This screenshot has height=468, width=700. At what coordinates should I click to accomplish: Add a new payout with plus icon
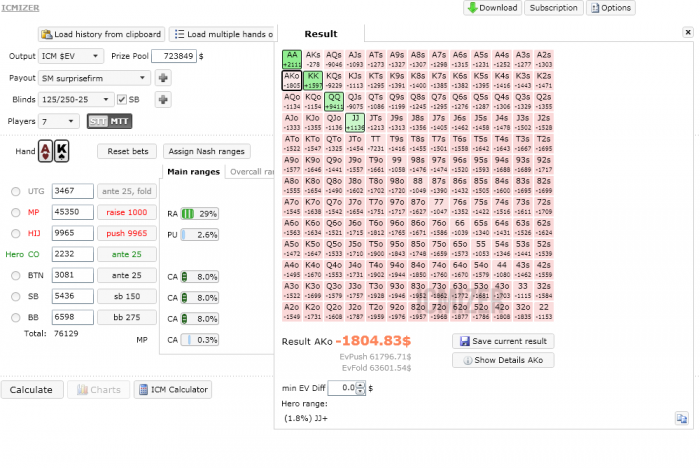coord(163,78)
